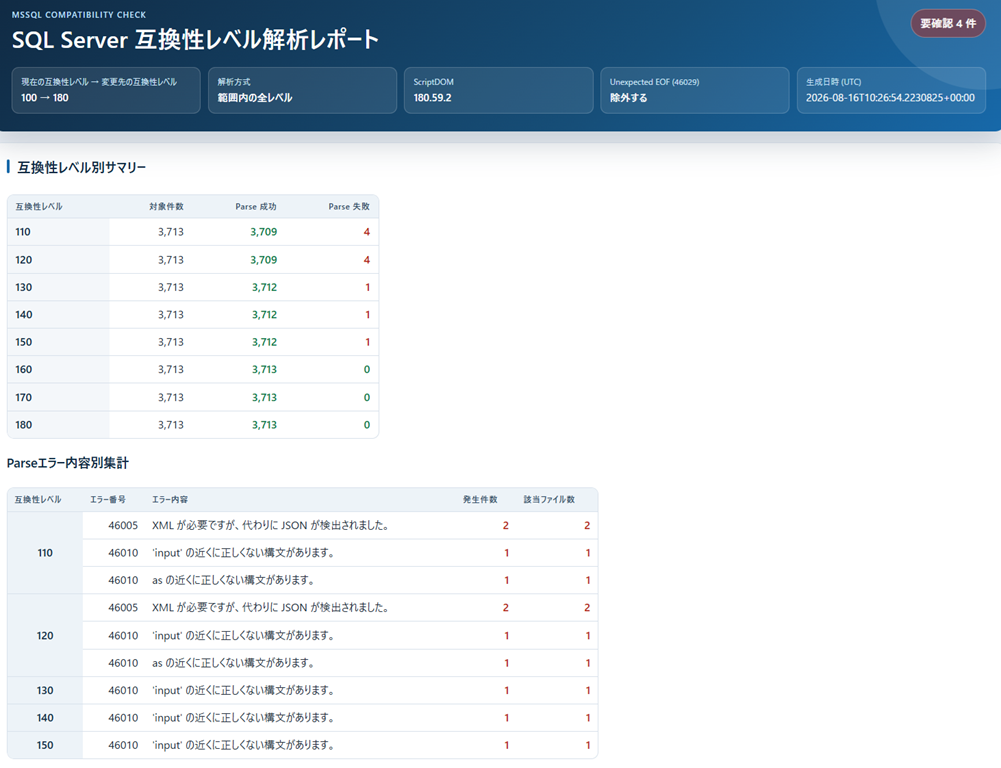Click the Parse 成功 column header
Screen dimensions: 1001x768
click(x=255, y=206)
